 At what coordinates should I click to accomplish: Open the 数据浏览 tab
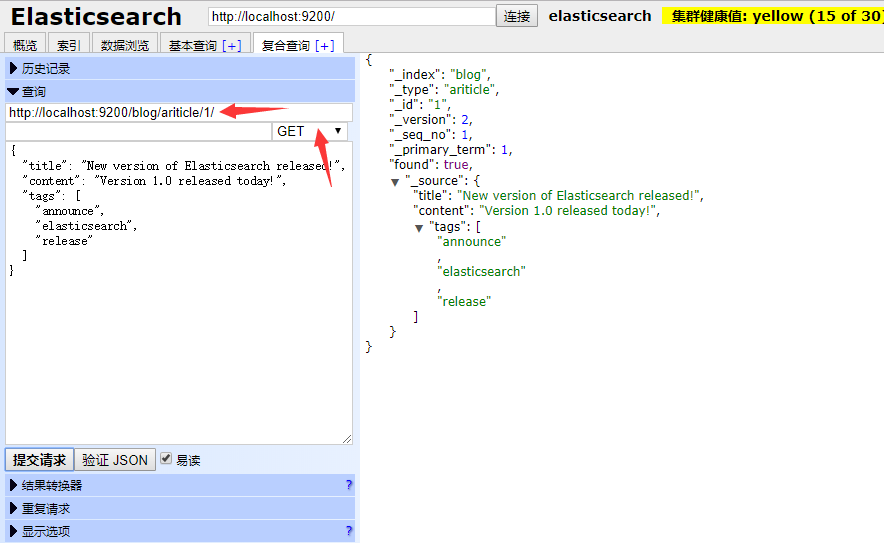tap(125, 45)
